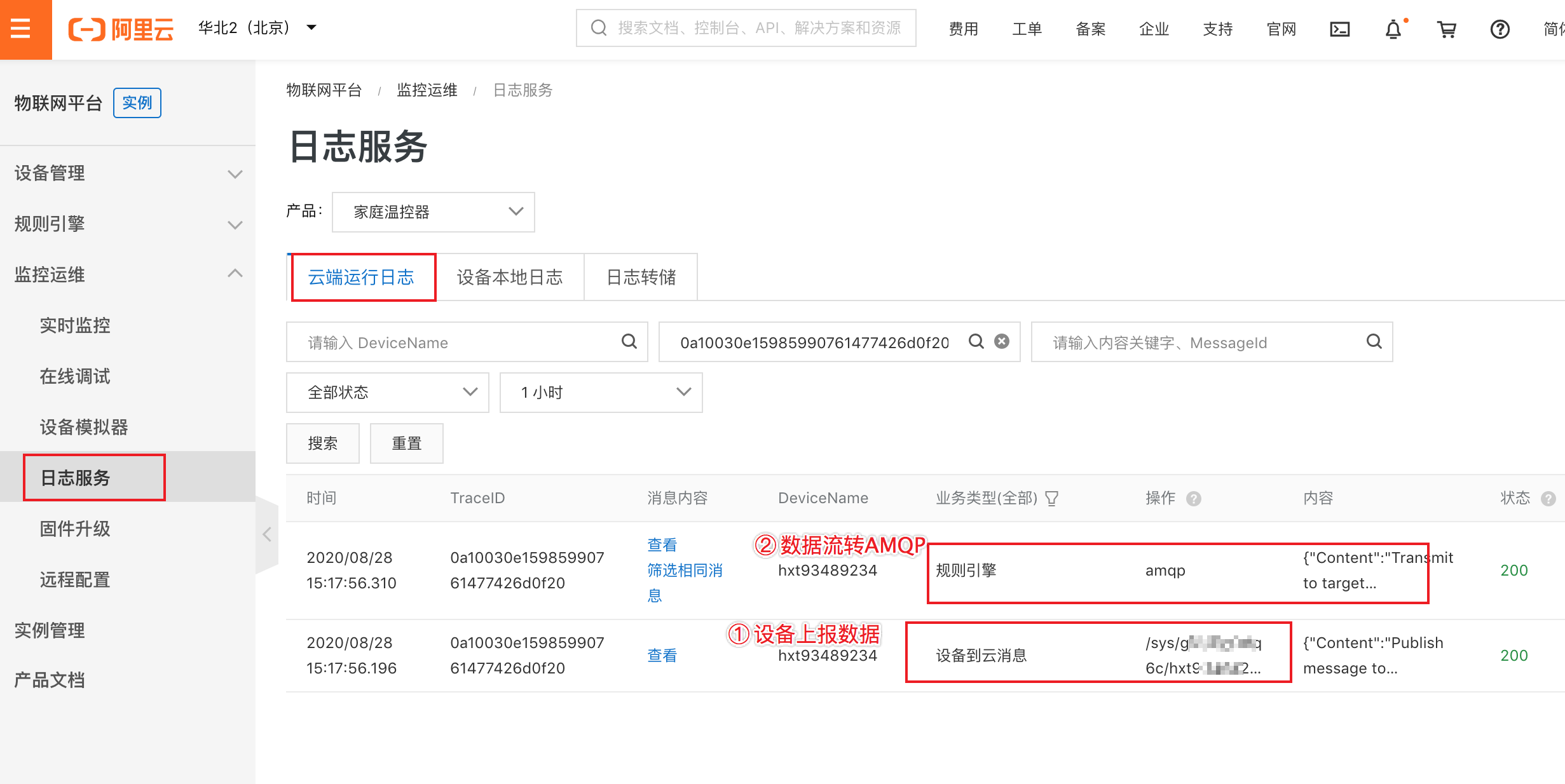Click 筛选相同消息 link in first row
1565x784 pixels.
click(x=685, y=571)
